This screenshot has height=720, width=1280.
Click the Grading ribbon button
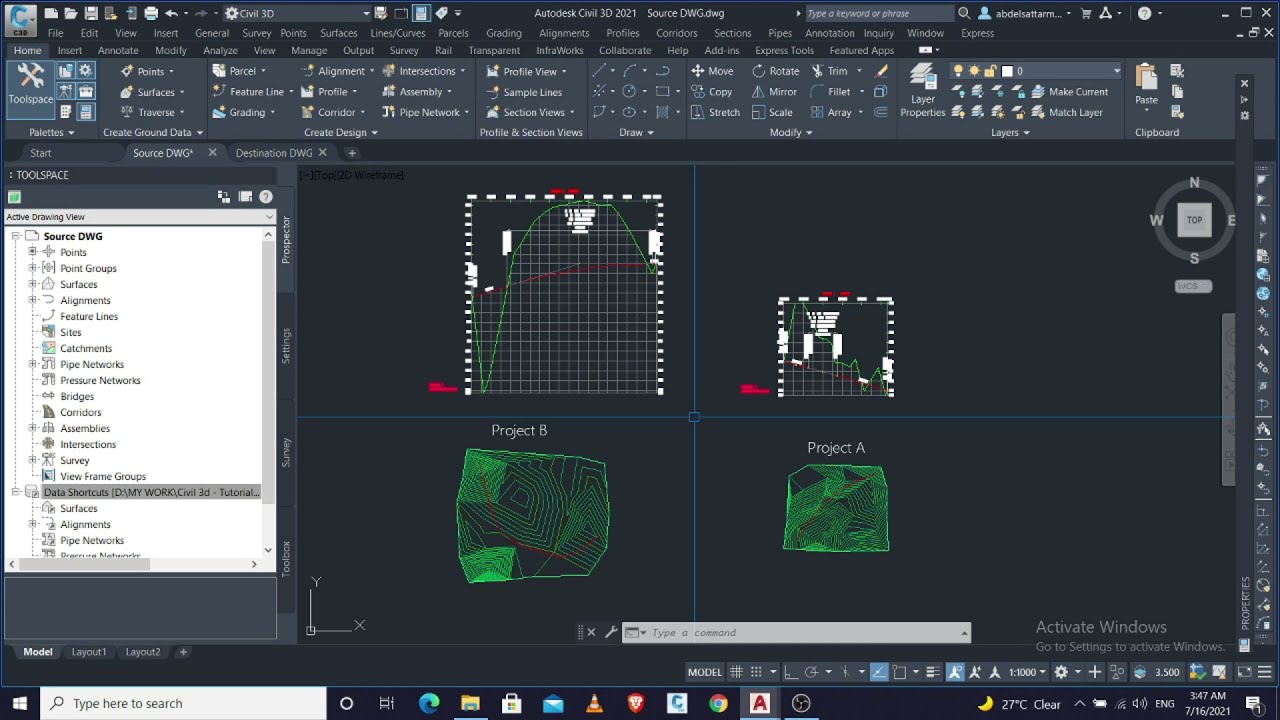[x=243, y=112]
